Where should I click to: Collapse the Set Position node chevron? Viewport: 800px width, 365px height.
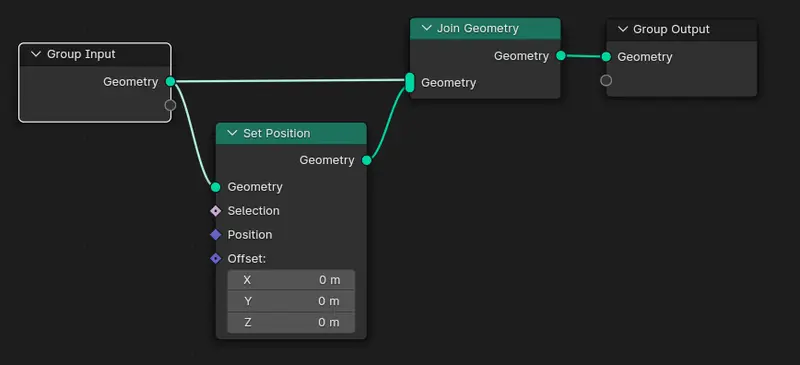pos(232,133)
